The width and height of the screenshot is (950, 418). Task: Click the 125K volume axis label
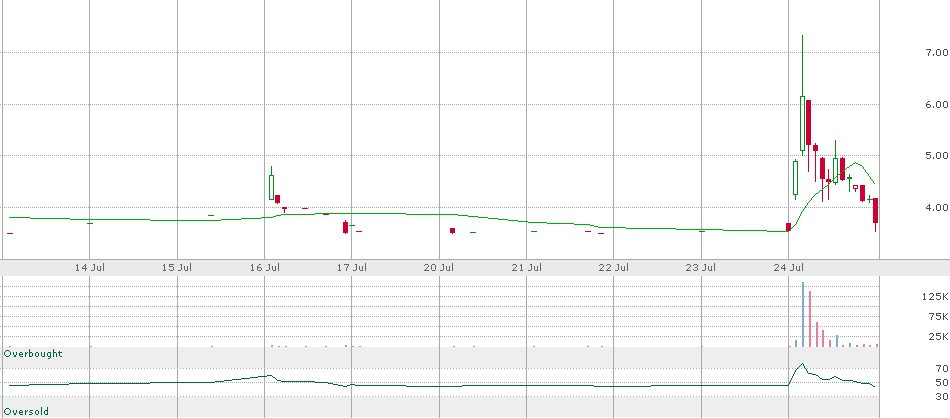[x=935, y=297]
